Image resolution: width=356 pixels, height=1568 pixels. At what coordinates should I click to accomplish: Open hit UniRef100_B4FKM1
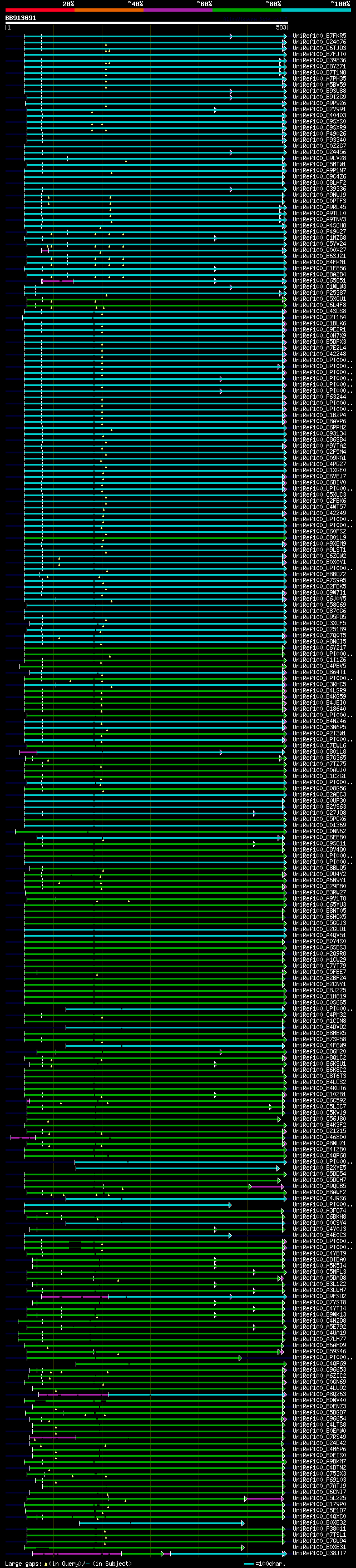point(319,263)
